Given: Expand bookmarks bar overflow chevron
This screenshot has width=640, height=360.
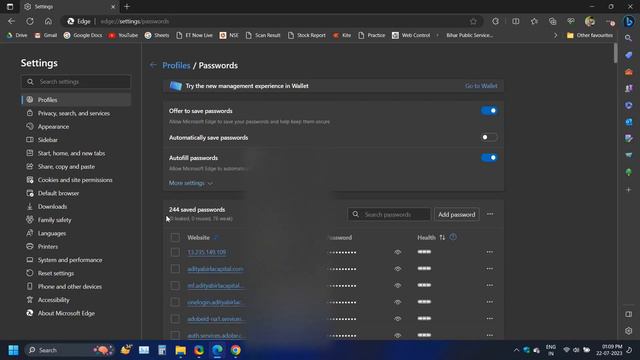Looking at the screenshot, I should coord(555,36).
